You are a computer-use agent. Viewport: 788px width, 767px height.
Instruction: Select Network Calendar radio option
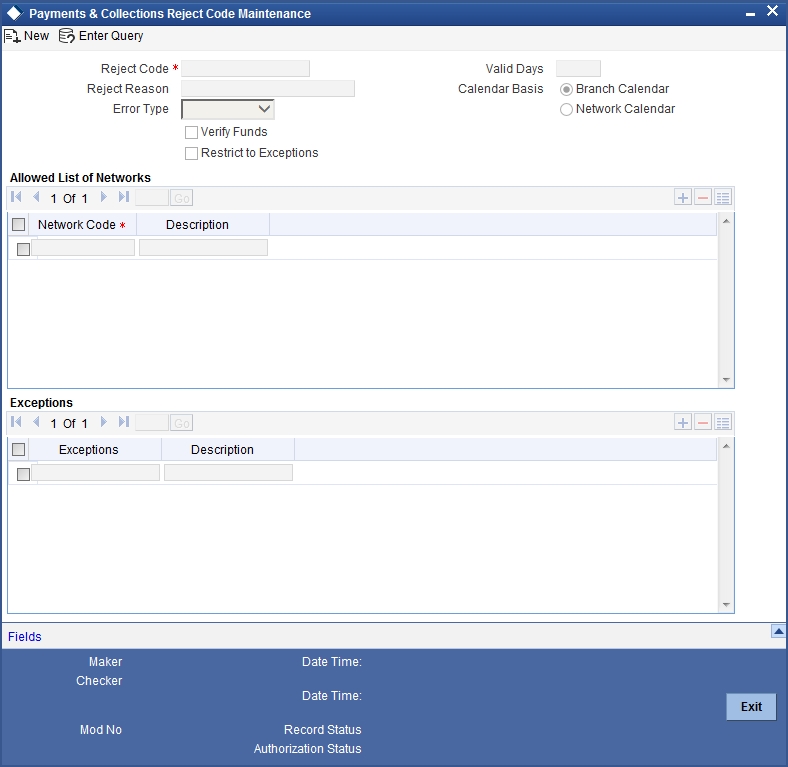tap(566, 110)
